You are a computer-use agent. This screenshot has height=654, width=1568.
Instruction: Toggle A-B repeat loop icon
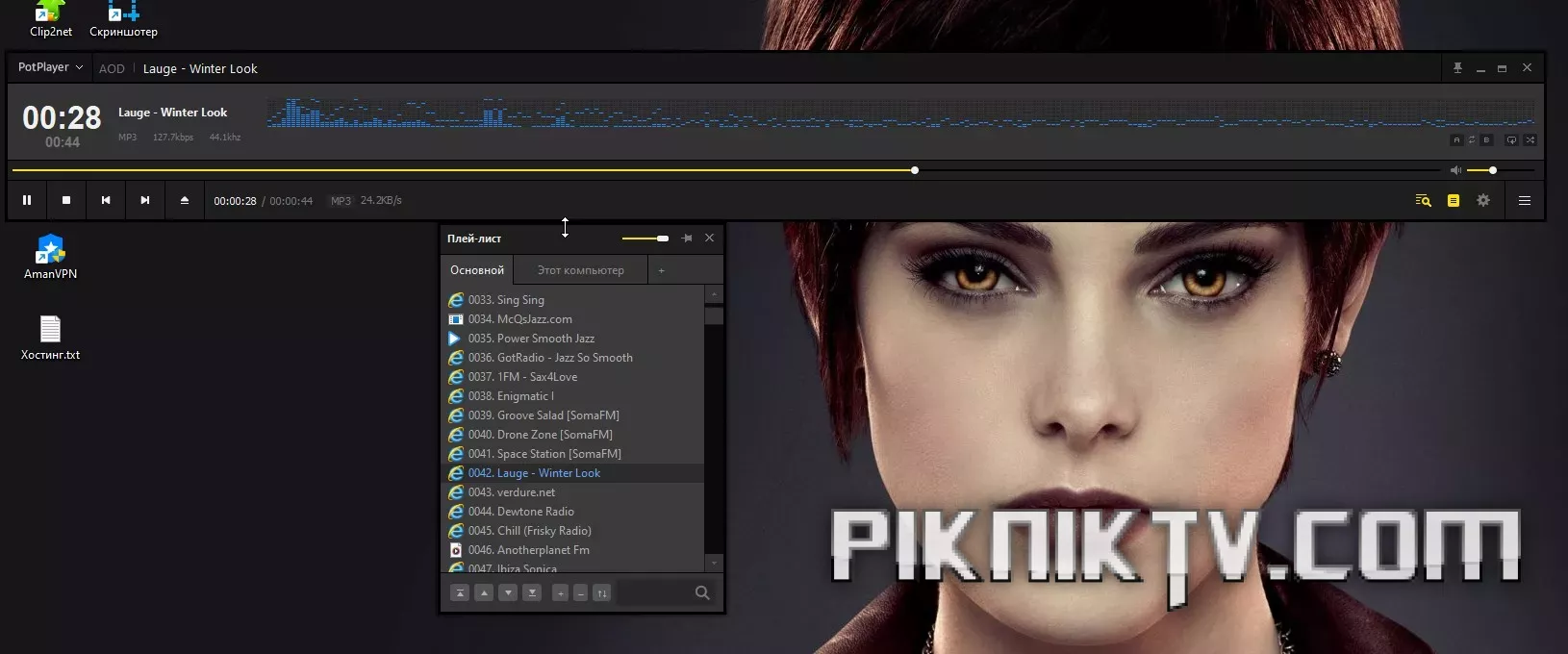1471,140
